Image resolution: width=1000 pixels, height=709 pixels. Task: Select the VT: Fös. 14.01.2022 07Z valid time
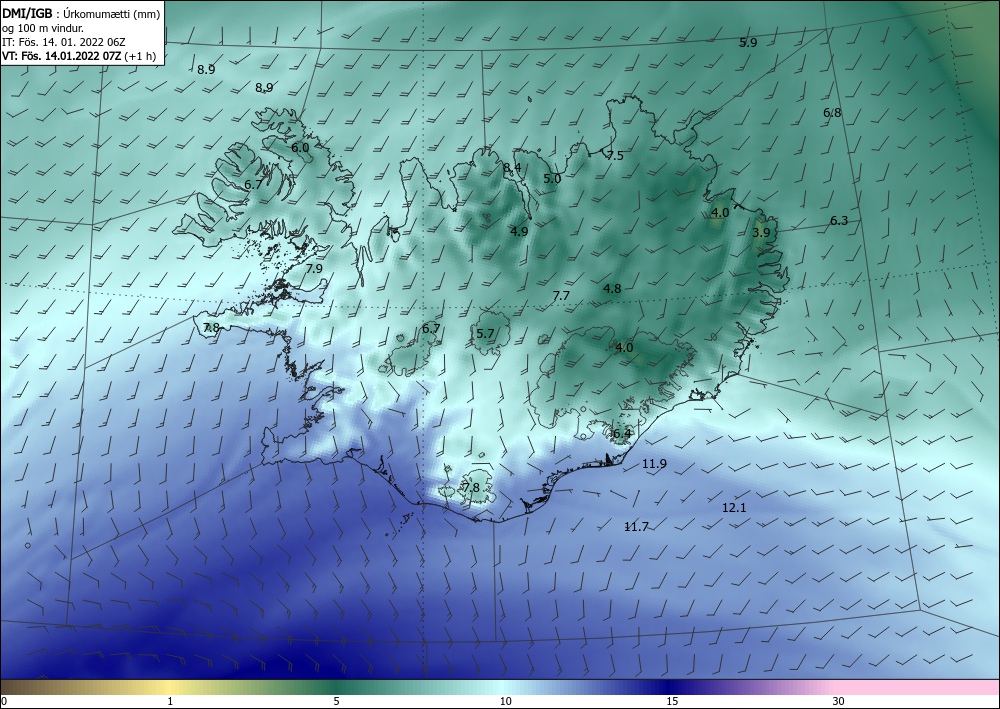(x=61, y=56)
